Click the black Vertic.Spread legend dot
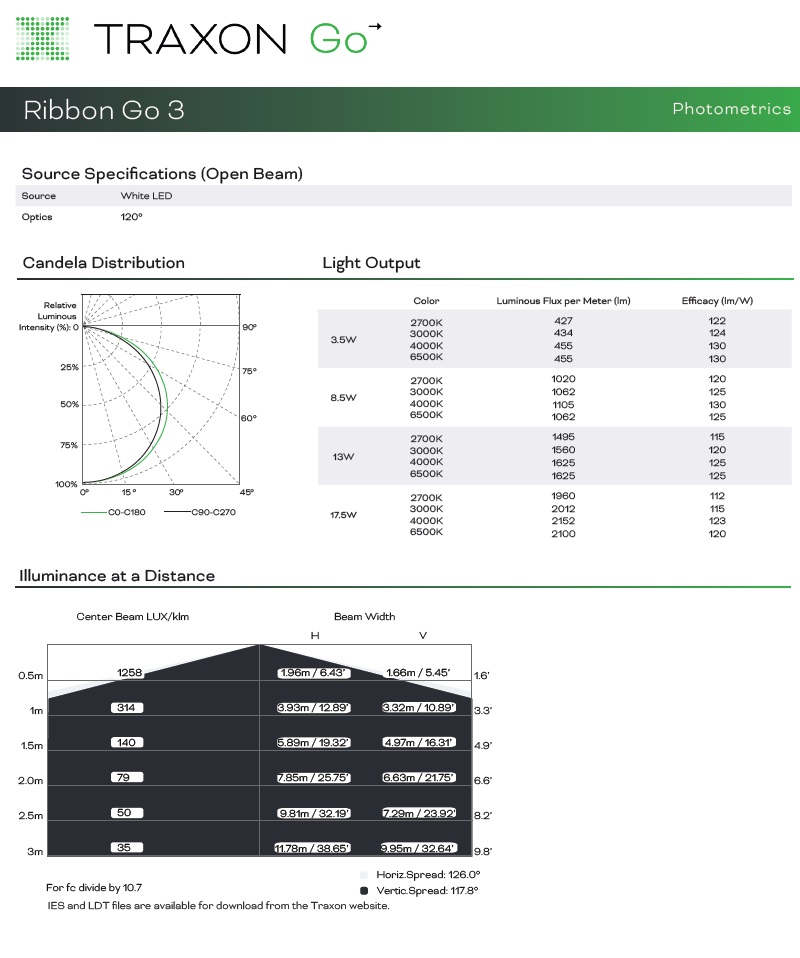Image resolution: width=800 pixels, height=958 pixels. point(363,890)
